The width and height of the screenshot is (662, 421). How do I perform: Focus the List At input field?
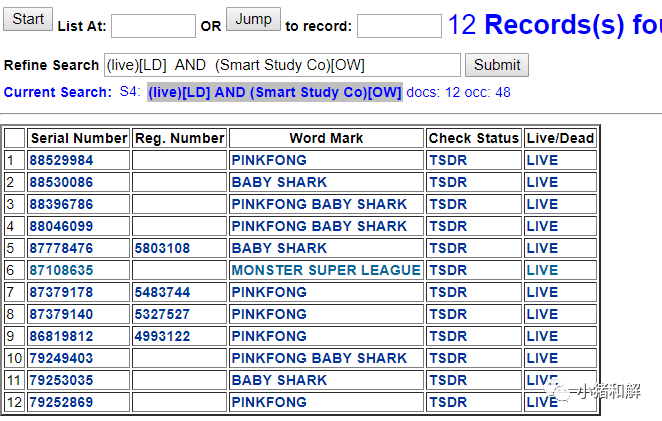(153, 26)
